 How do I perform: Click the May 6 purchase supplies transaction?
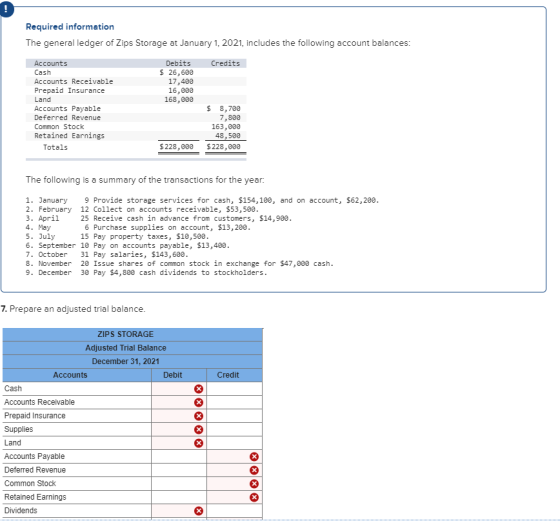[138, 227]
